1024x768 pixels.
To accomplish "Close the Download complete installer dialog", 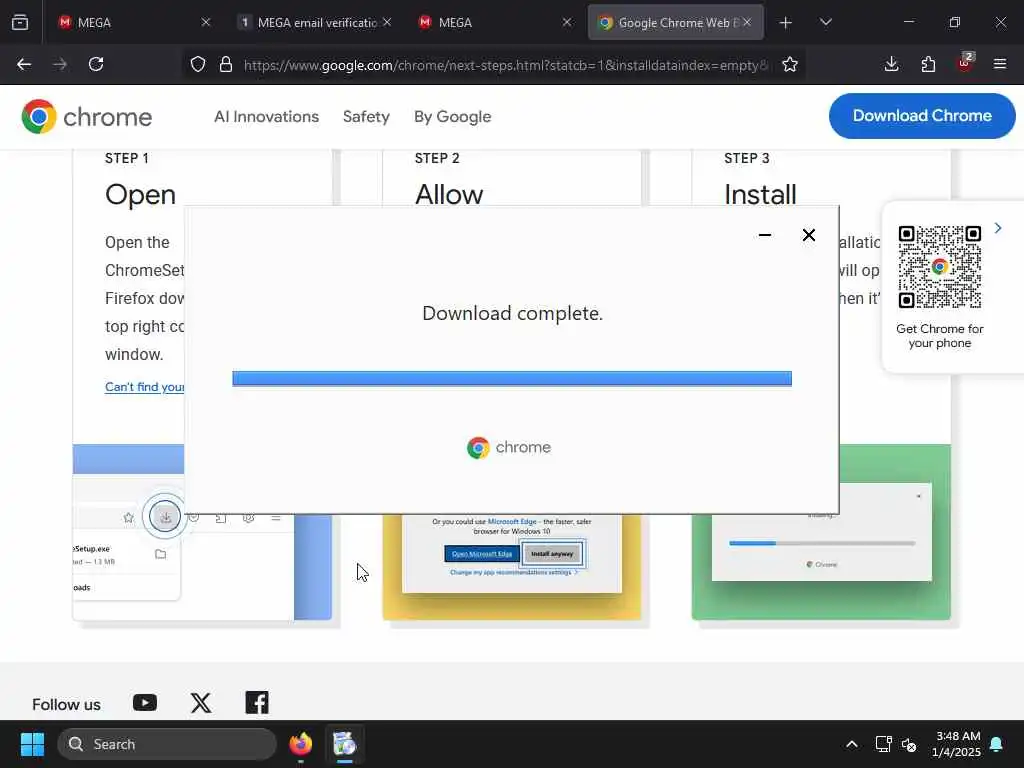I will tap(808, 235).
